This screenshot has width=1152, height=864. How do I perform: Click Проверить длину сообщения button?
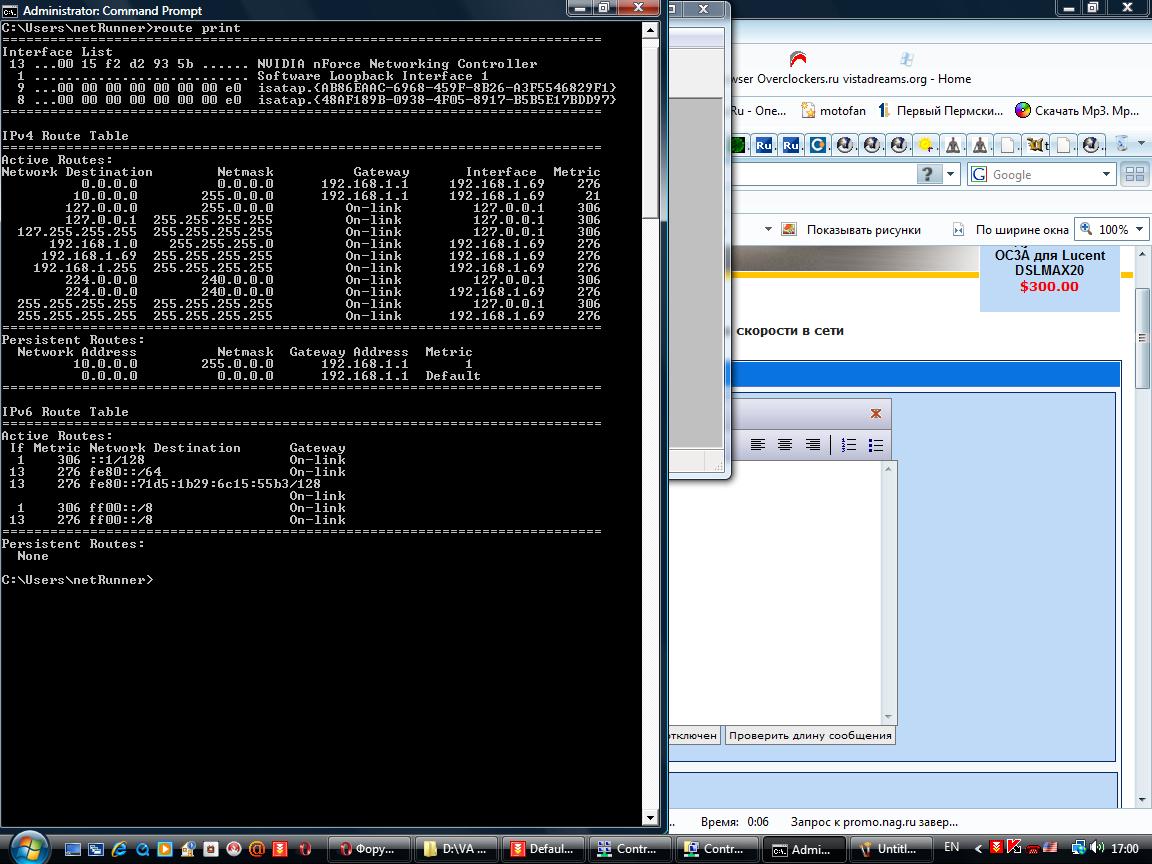pyautogui.click(x=809, y=735)
